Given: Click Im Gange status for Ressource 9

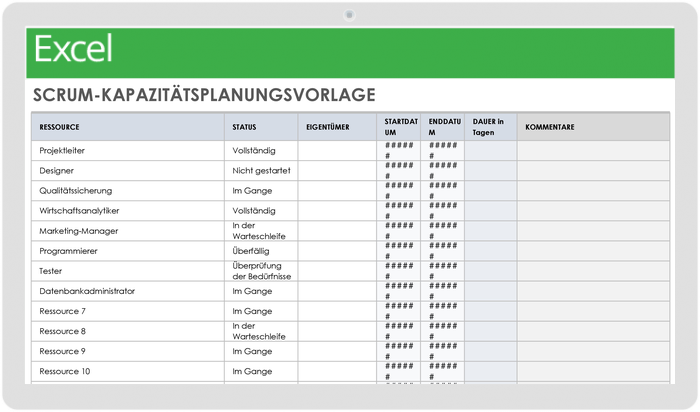Looking at the screenshot, I should pyautogui.click(x=261, y=352).
